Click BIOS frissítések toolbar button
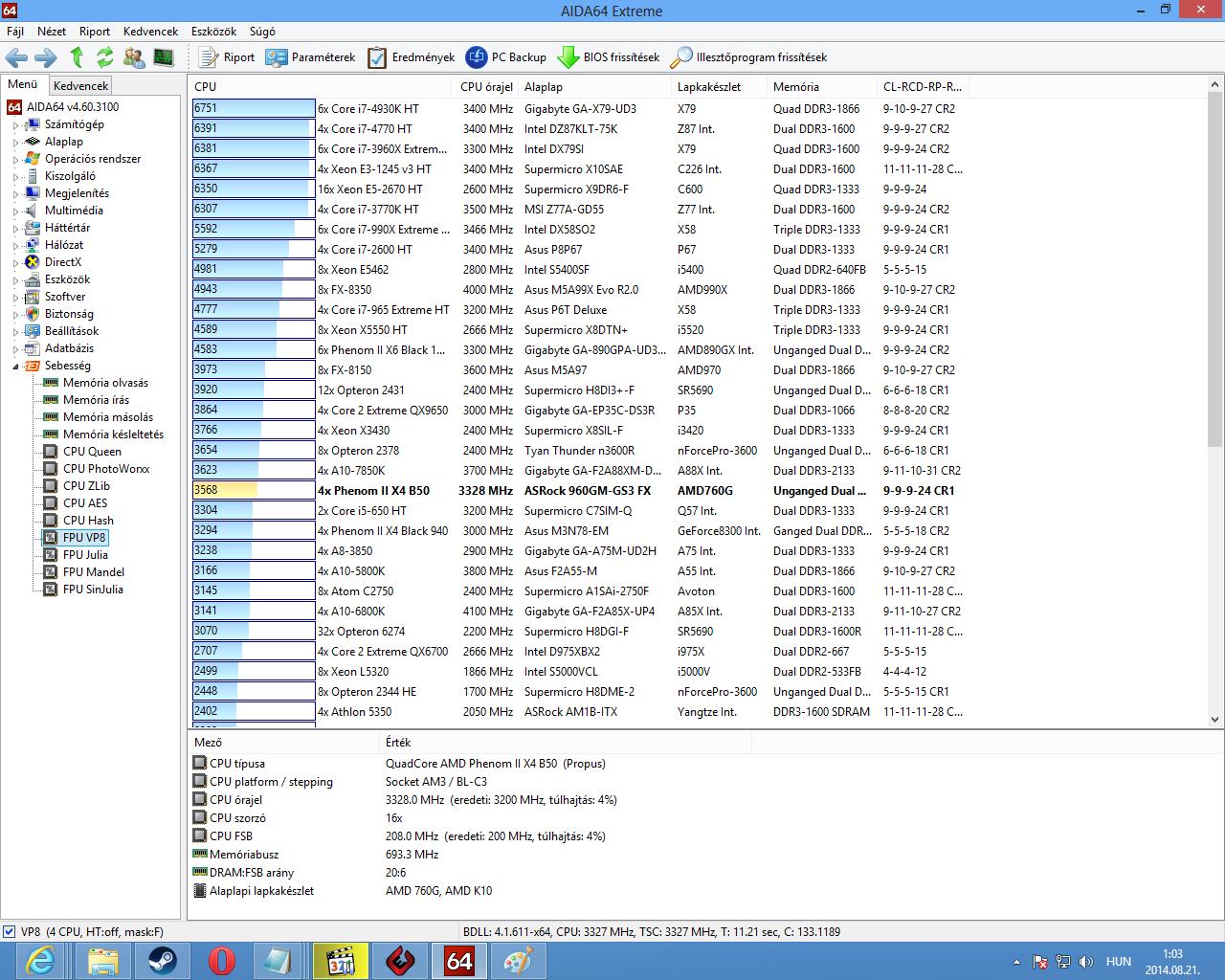 tap(609, 57)
